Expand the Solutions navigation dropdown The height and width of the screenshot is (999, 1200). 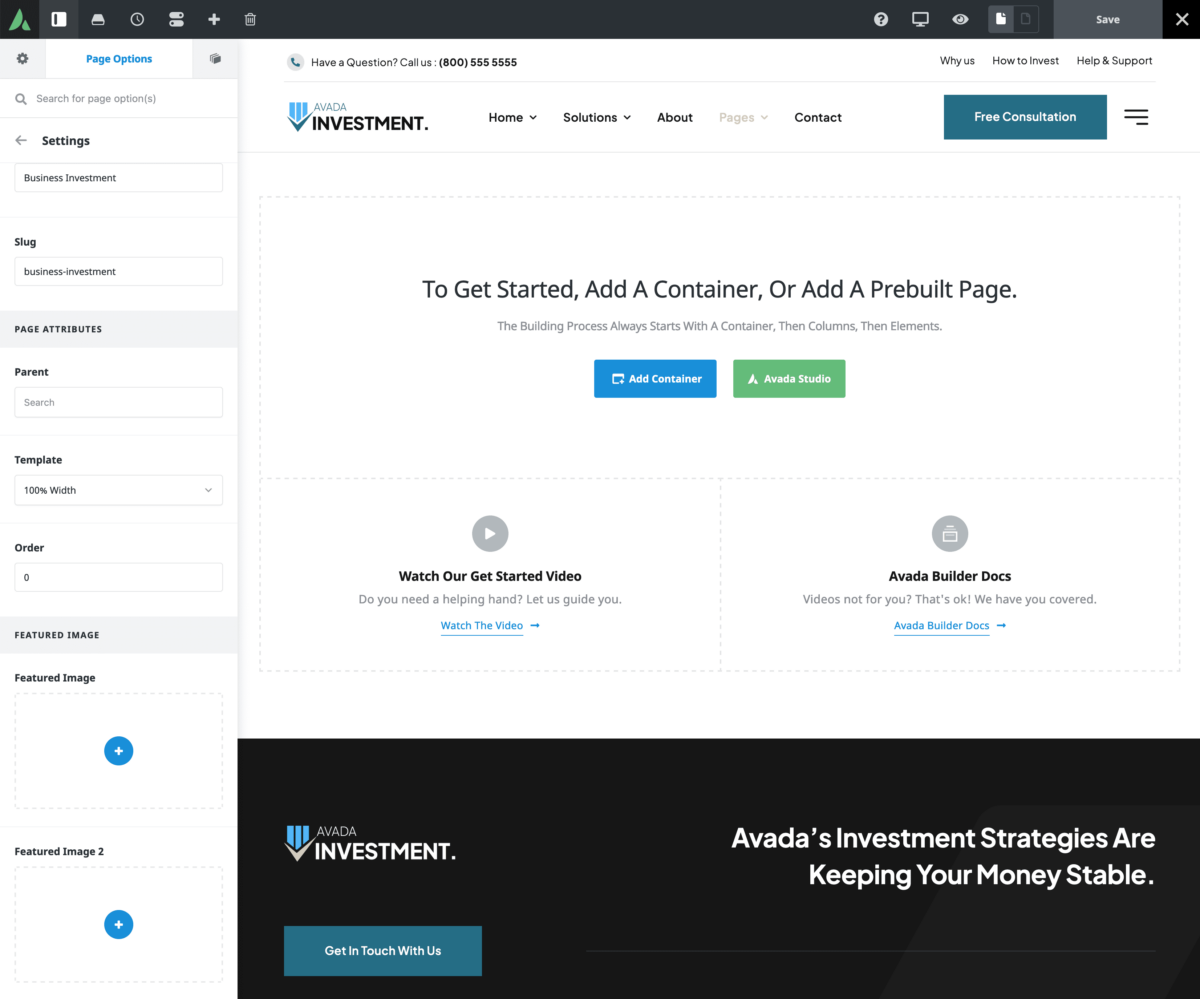pyautogui.click(x=596, y=117)
